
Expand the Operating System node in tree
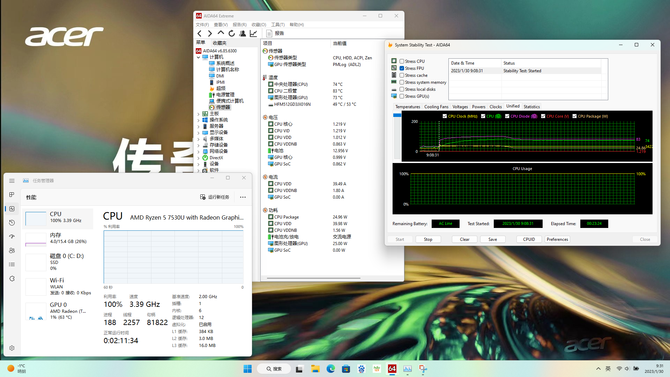199,120
